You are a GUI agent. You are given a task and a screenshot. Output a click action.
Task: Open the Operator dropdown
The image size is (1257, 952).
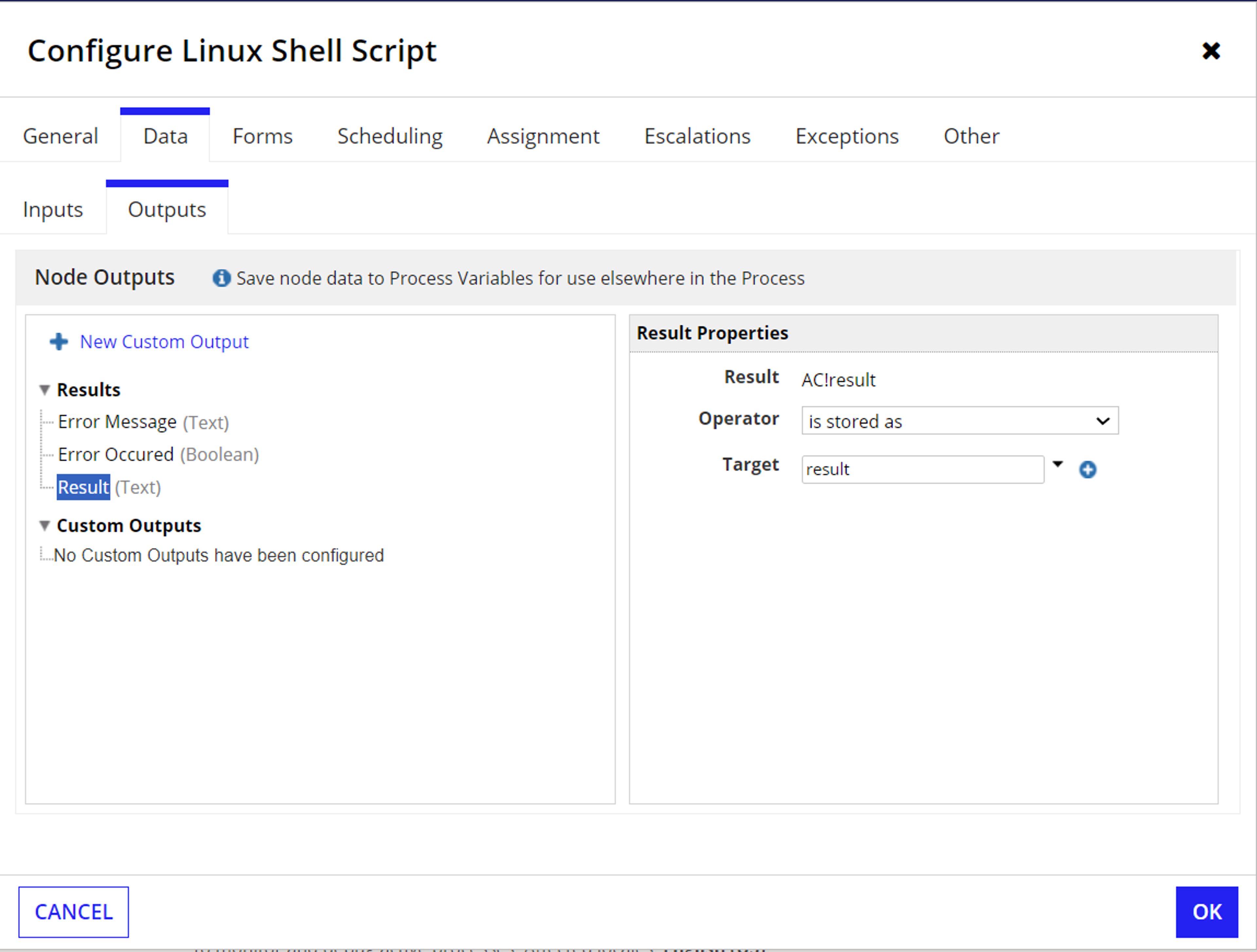click(x=960, y=421)
